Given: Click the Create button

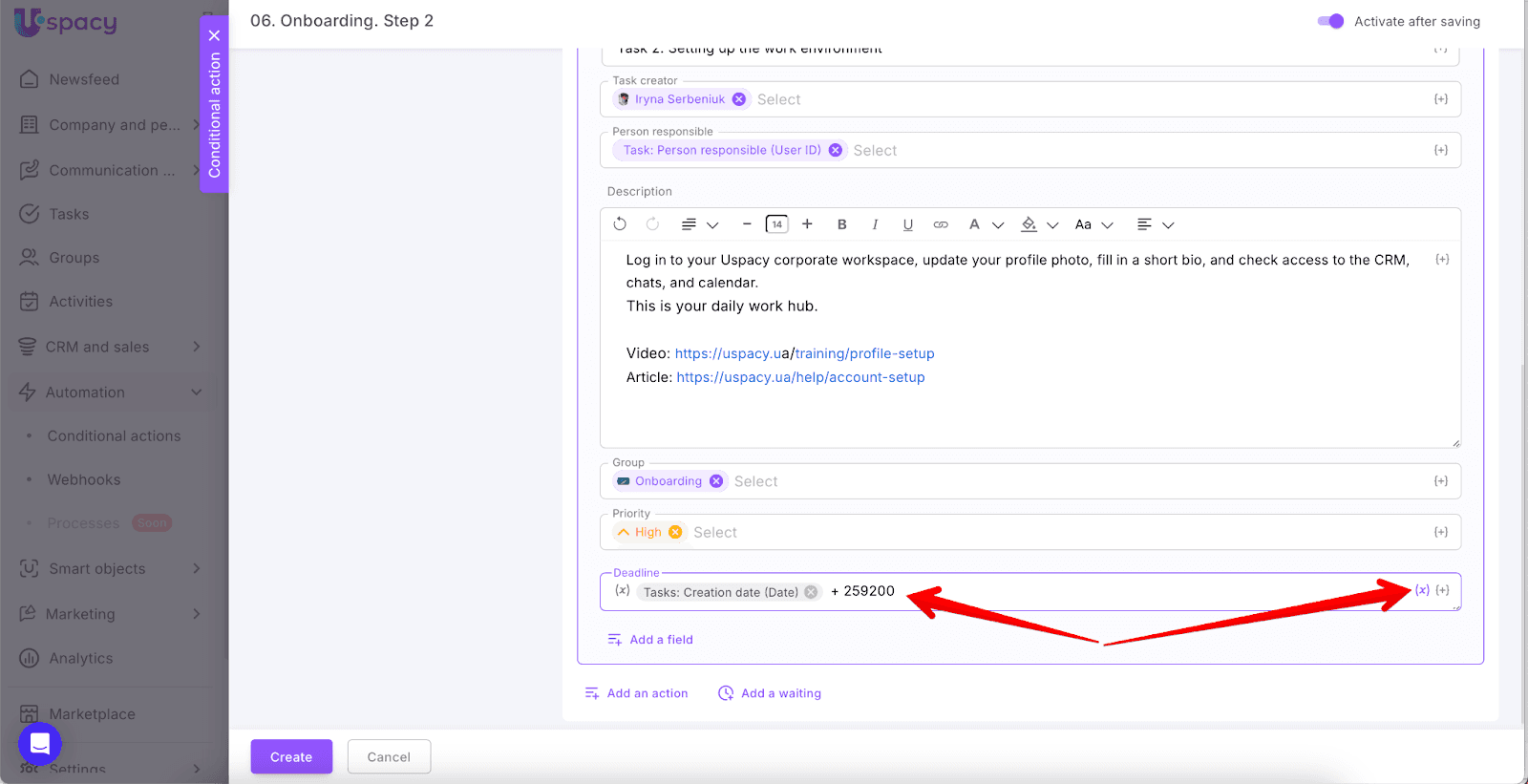Looking at the screenshot, I should (291, 756).
